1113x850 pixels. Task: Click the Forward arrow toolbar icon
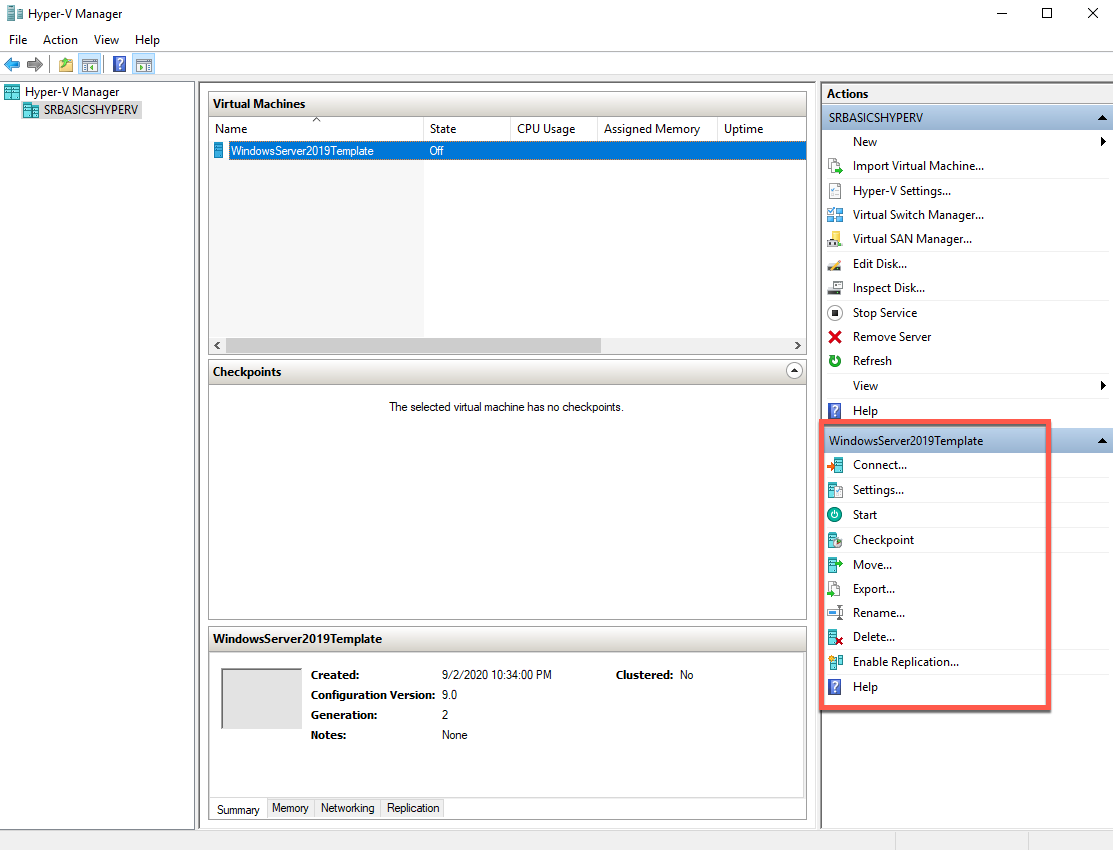click(35, 65)
